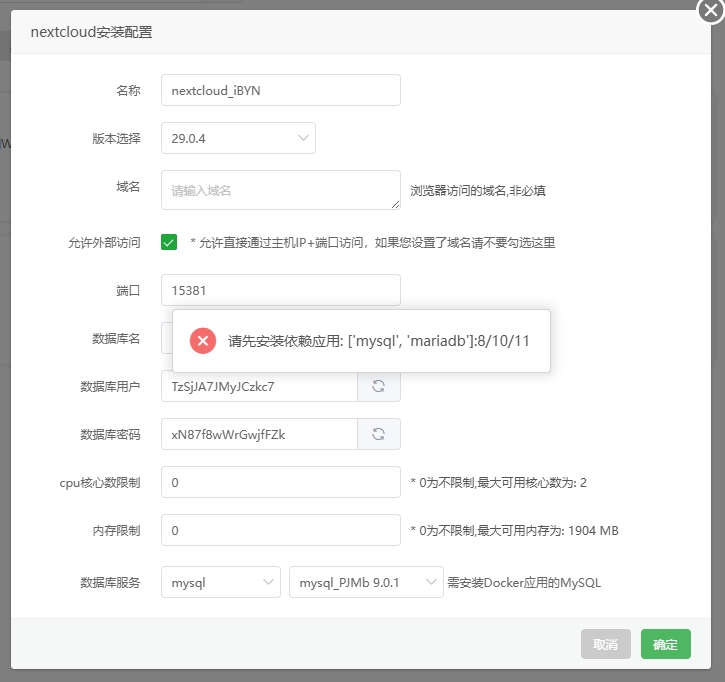Click the hint 浏览器访问的域名,非必填
725x682 pixels.
[x=478, y=190]
